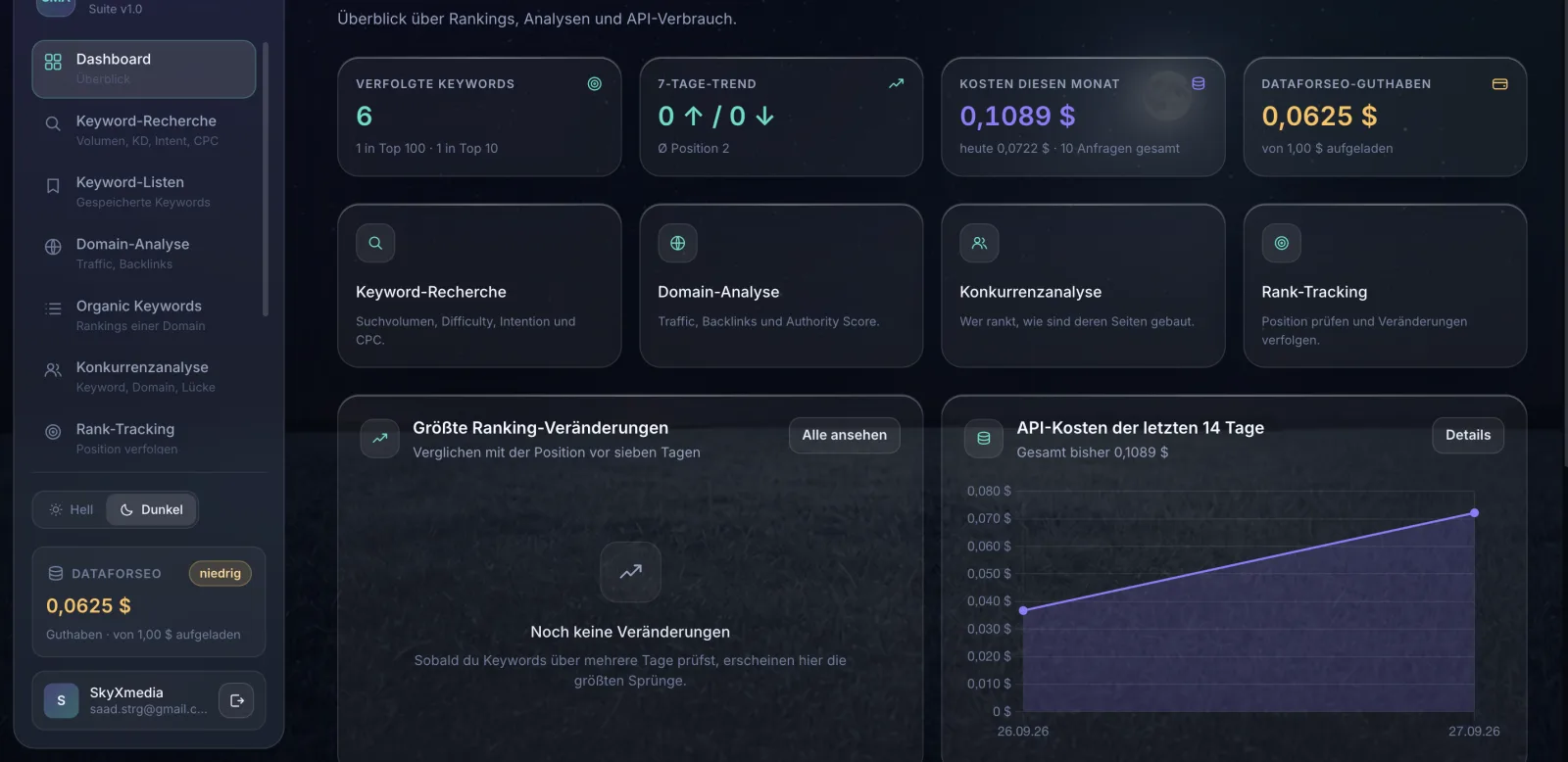Click the database icon in Kosten diesen Monat card

tap(1198, 84)
